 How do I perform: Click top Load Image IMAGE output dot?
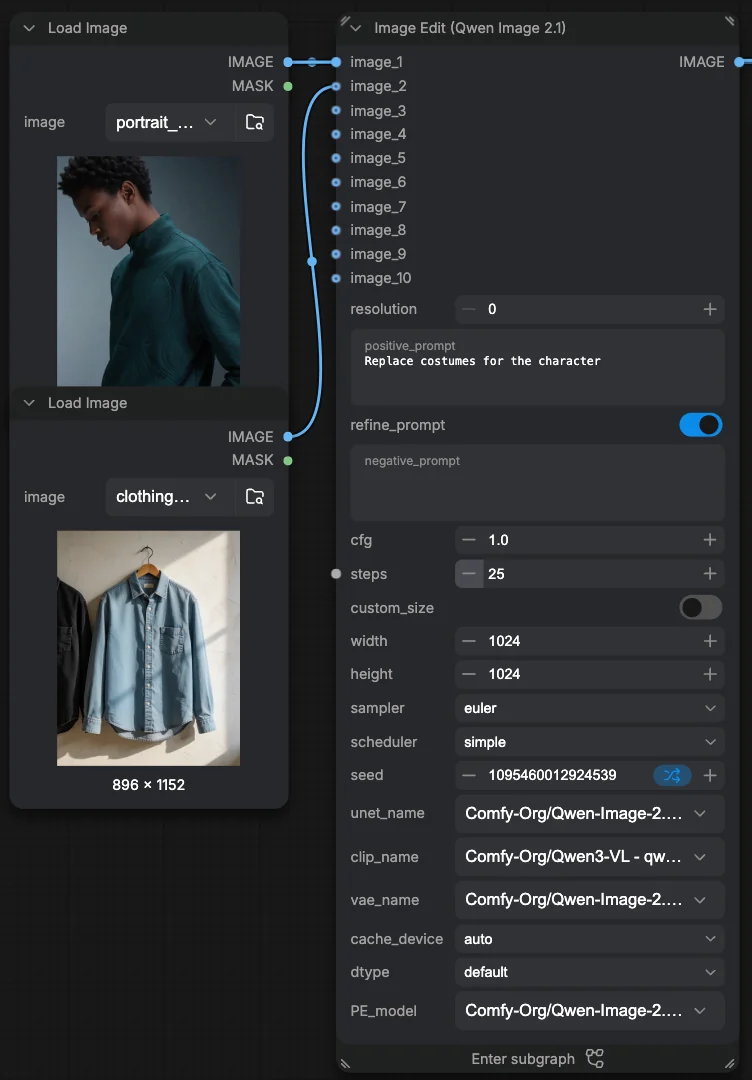click(288, 62)
